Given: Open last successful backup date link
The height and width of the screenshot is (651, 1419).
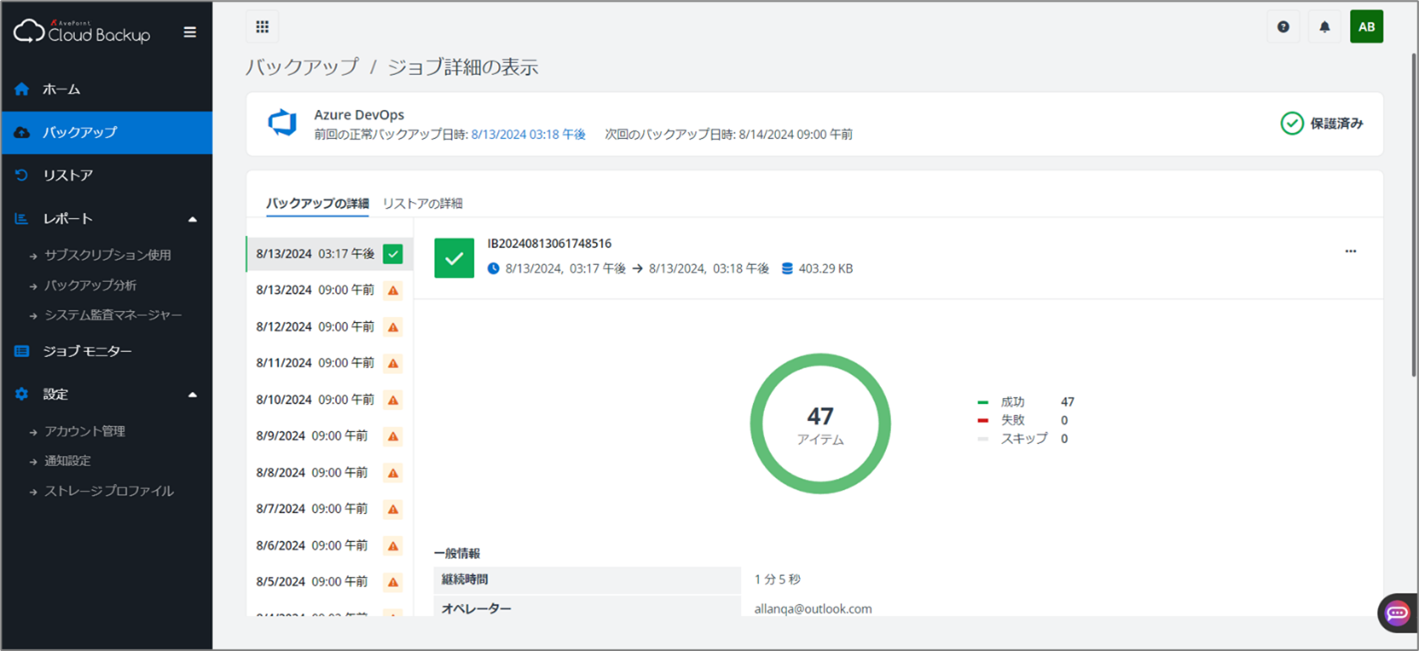Looking at the screenshot, I should point(529,134).
